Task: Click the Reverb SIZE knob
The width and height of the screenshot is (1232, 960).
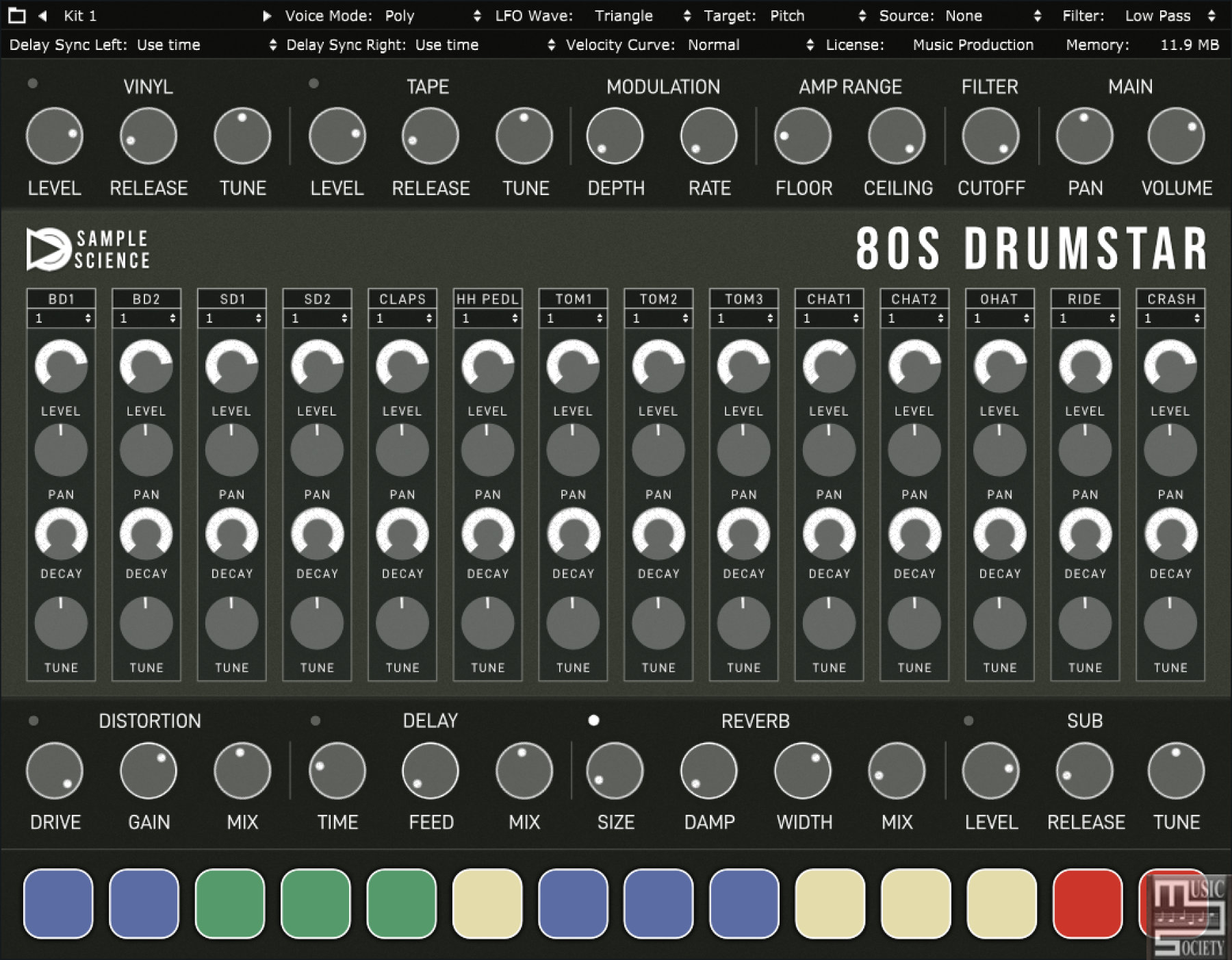Action: click(x=615, y=770)
